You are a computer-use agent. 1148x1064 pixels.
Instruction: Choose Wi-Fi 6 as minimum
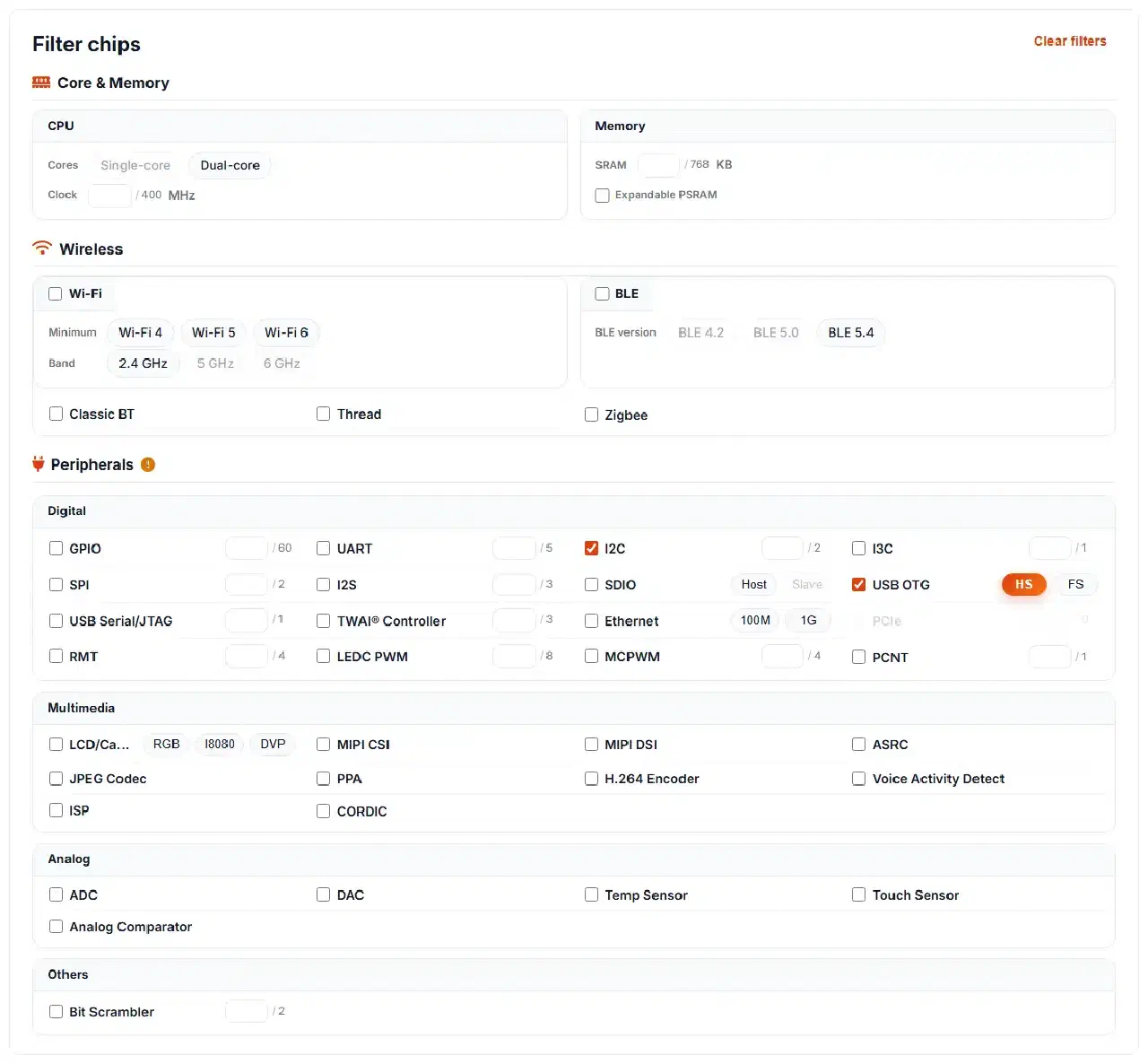click(286, 333)
